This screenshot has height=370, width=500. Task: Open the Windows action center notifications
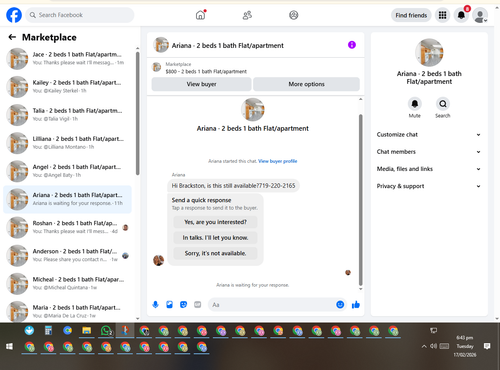pos(487,346)
